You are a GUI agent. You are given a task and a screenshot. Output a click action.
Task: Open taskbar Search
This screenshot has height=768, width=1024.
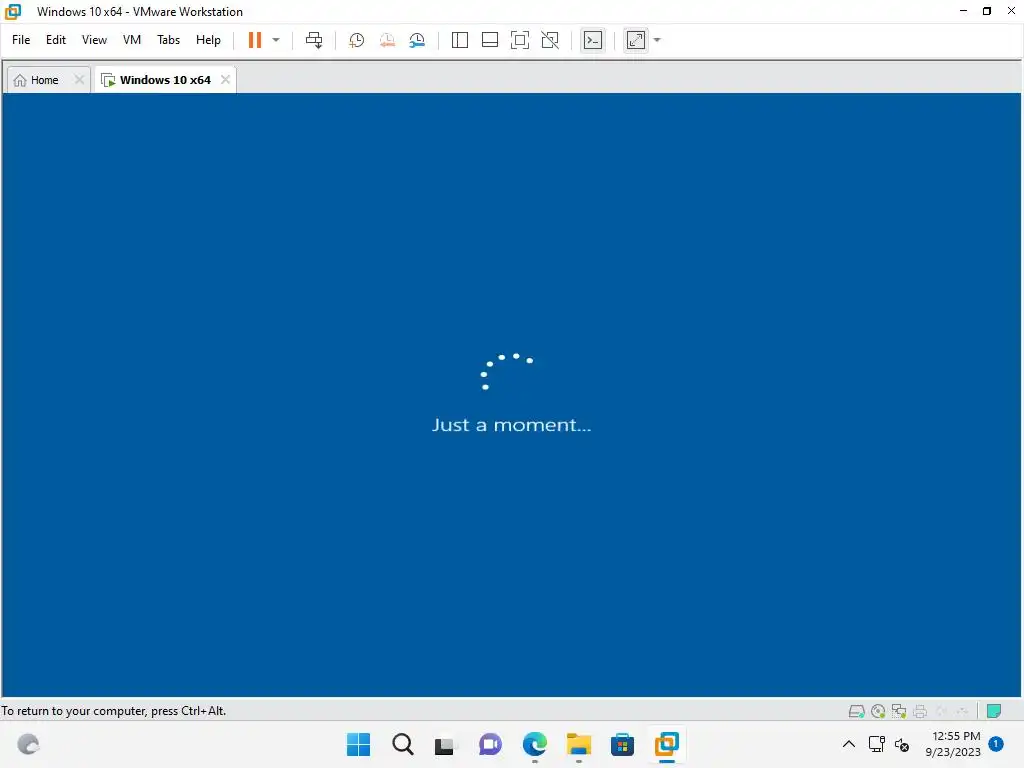[403, 744]
